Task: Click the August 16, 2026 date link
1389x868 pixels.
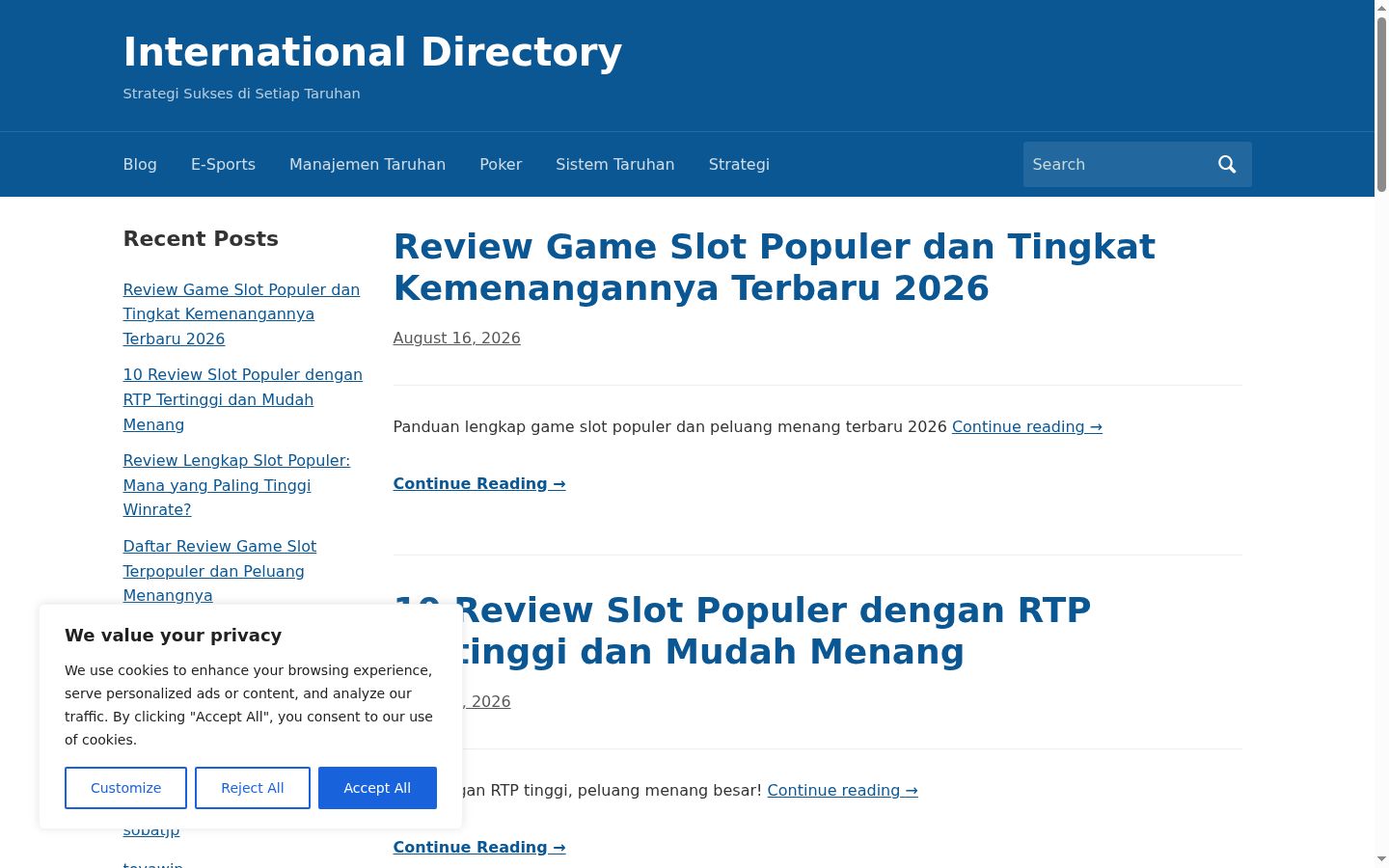Action: pyautogui.click(x=456, y=338)
